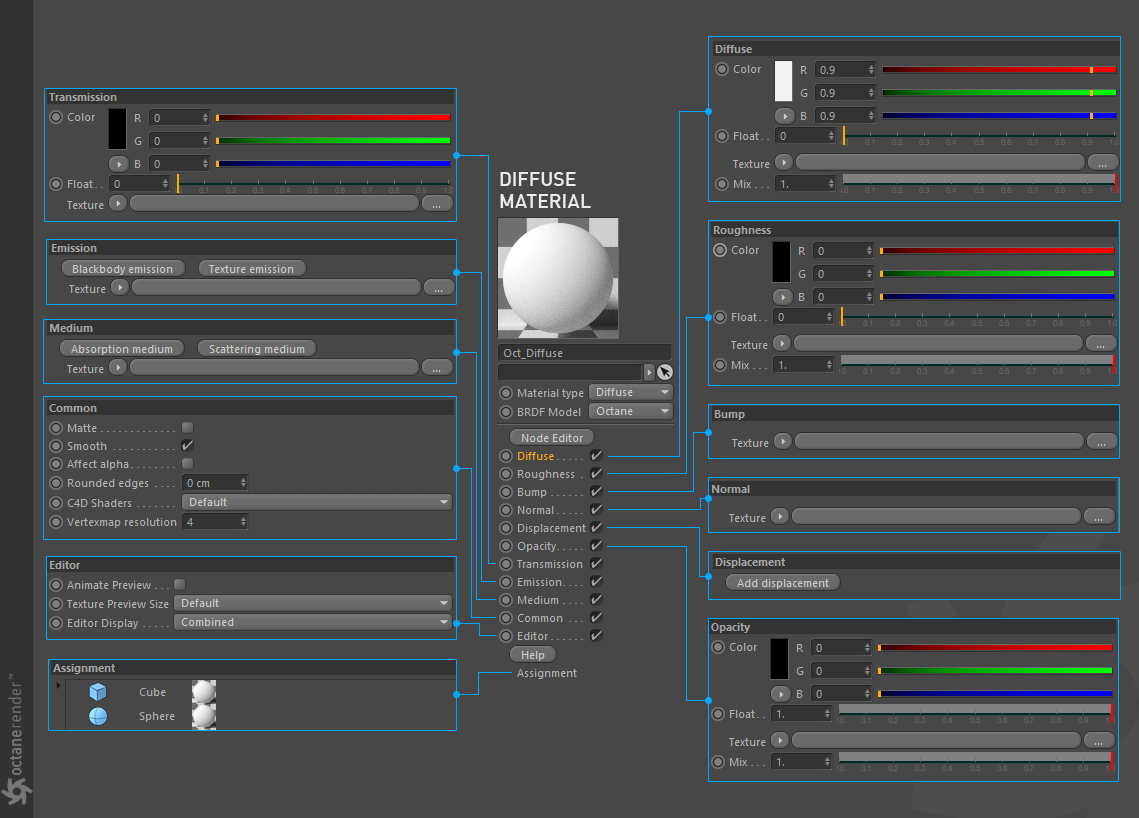Click the diffuse material sphere preview
Image resolution: width=1139 pixels, height=818 pixels.
558,278
